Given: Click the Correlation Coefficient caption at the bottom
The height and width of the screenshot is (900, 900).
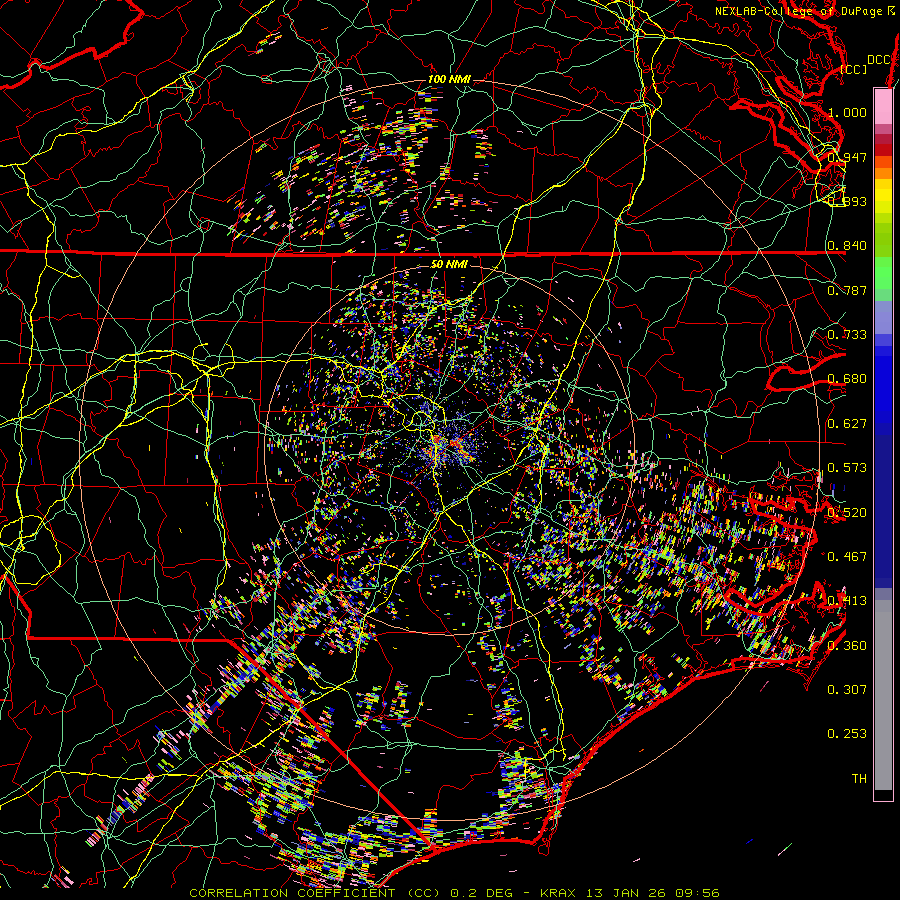Looking at the screenshot, I should pos(454,893).
